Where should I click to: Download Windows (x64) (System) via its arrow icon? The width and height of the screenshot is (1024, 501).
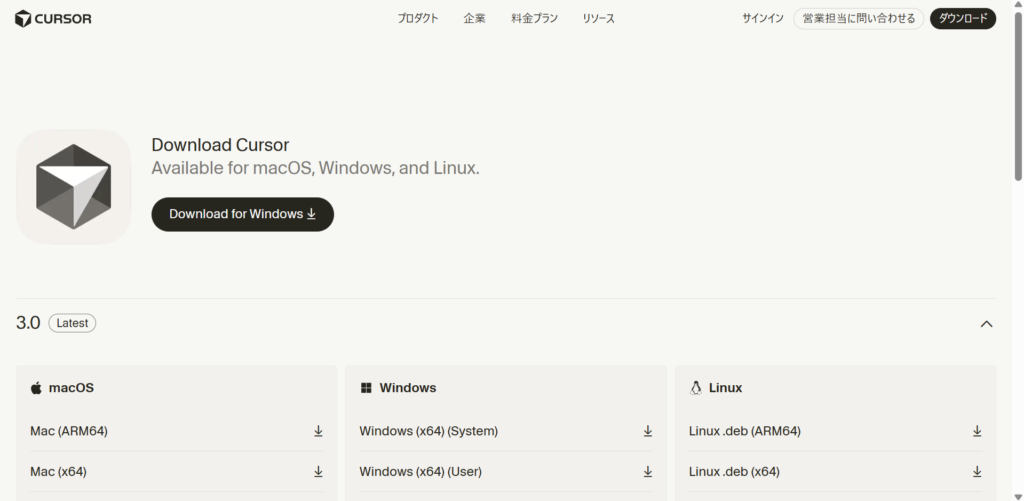pyautogui.click(x=647, y=431)
